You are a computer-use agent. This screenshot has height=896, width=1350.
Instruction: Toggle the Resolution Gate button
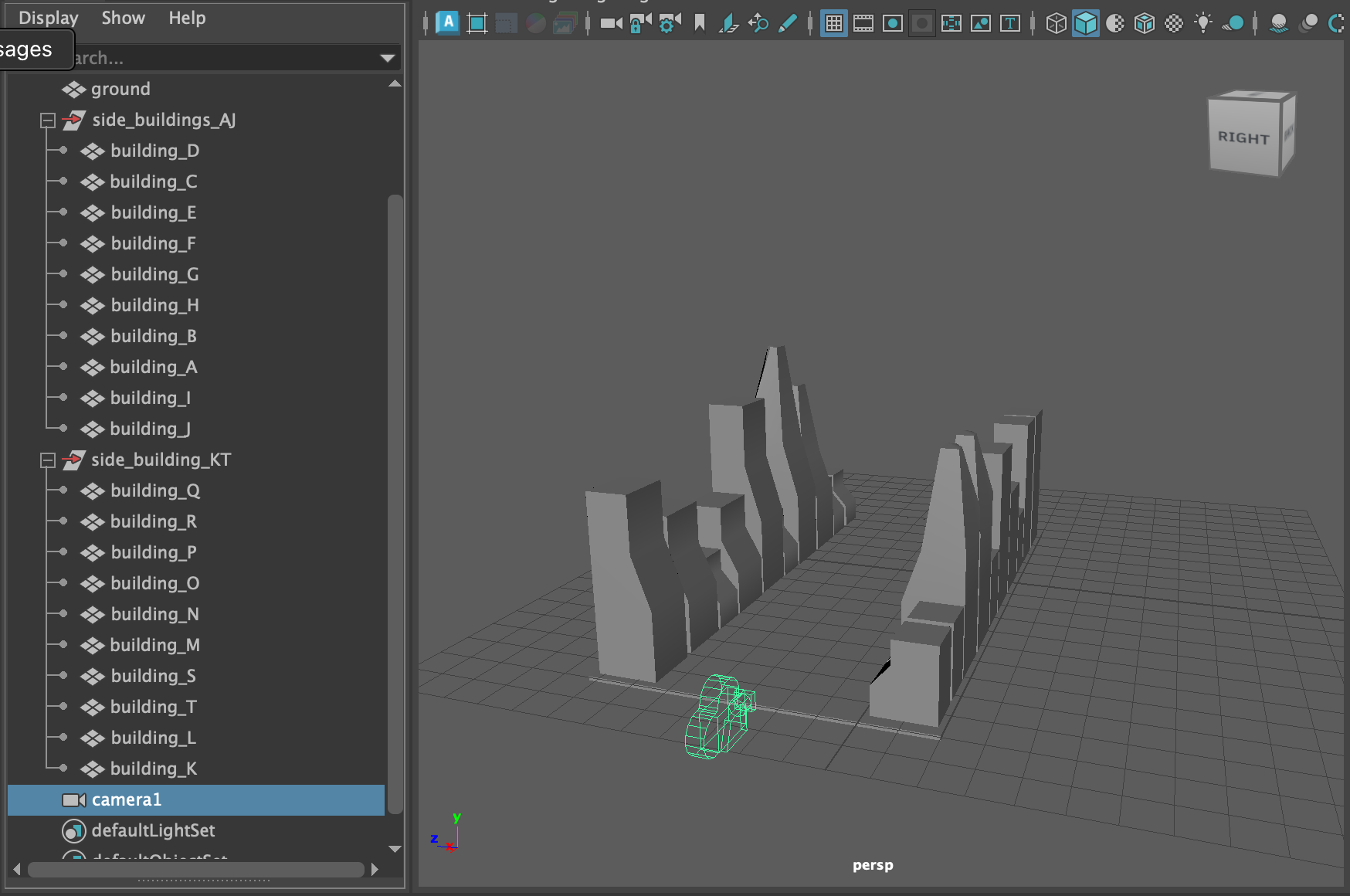tap(893, 23)
